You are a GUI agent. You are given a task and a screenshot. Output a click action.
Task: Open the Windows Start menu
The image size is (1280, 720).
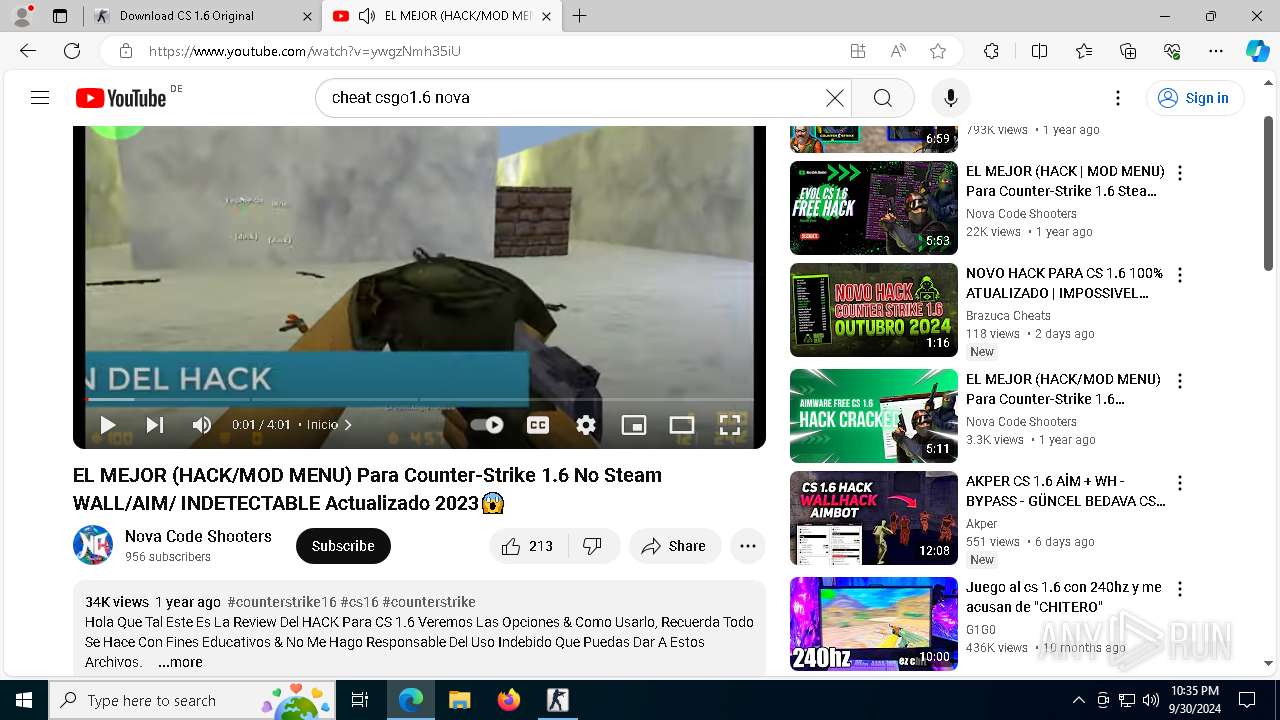click(24, 700)
